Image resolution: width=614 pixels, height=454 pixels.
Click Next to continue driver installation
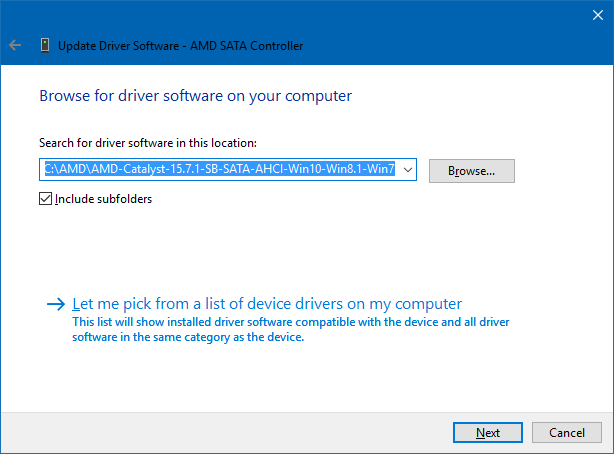488,432
